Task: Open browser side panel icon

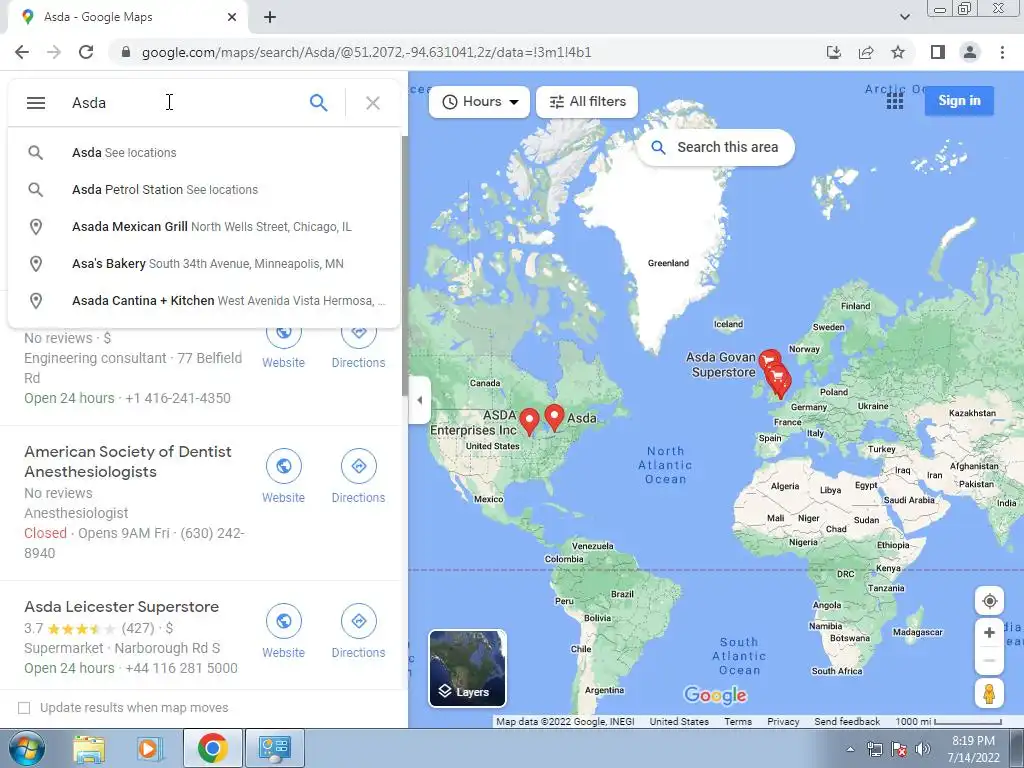Action: 938,52
